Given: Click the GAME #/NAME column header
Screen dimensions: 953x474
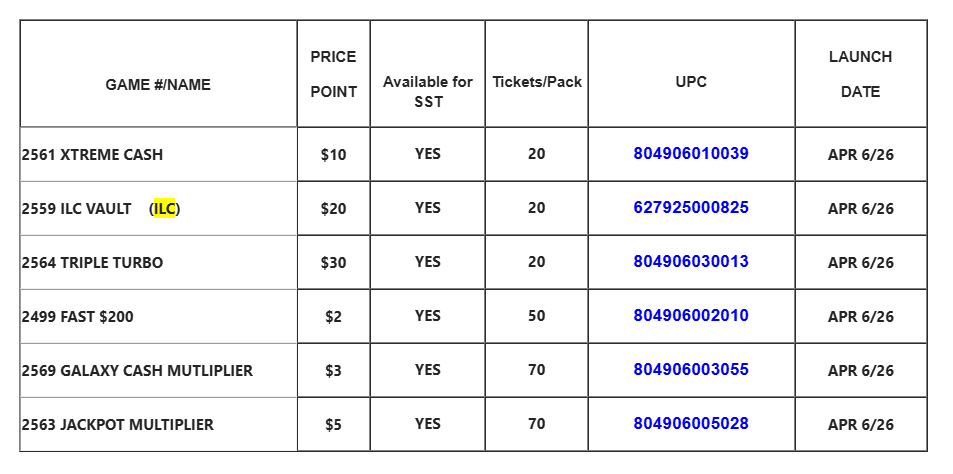Looking at the screenshot, I should click(158, 85).
